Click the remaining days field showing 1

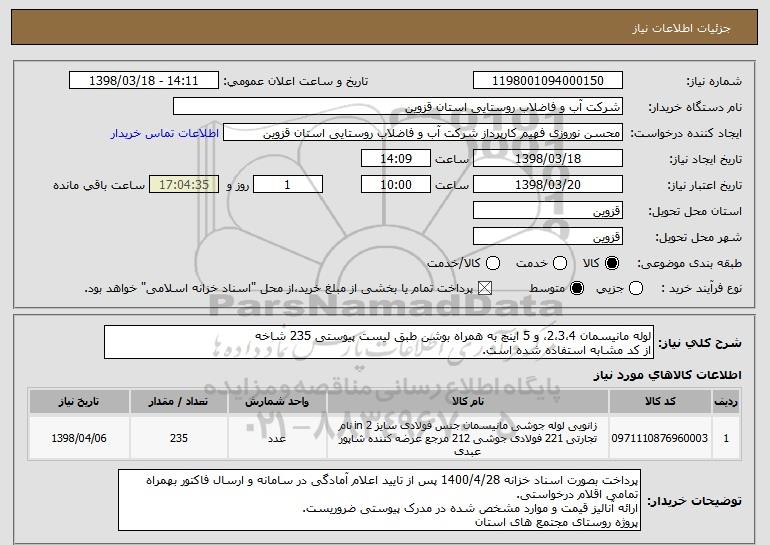[288, 185]
